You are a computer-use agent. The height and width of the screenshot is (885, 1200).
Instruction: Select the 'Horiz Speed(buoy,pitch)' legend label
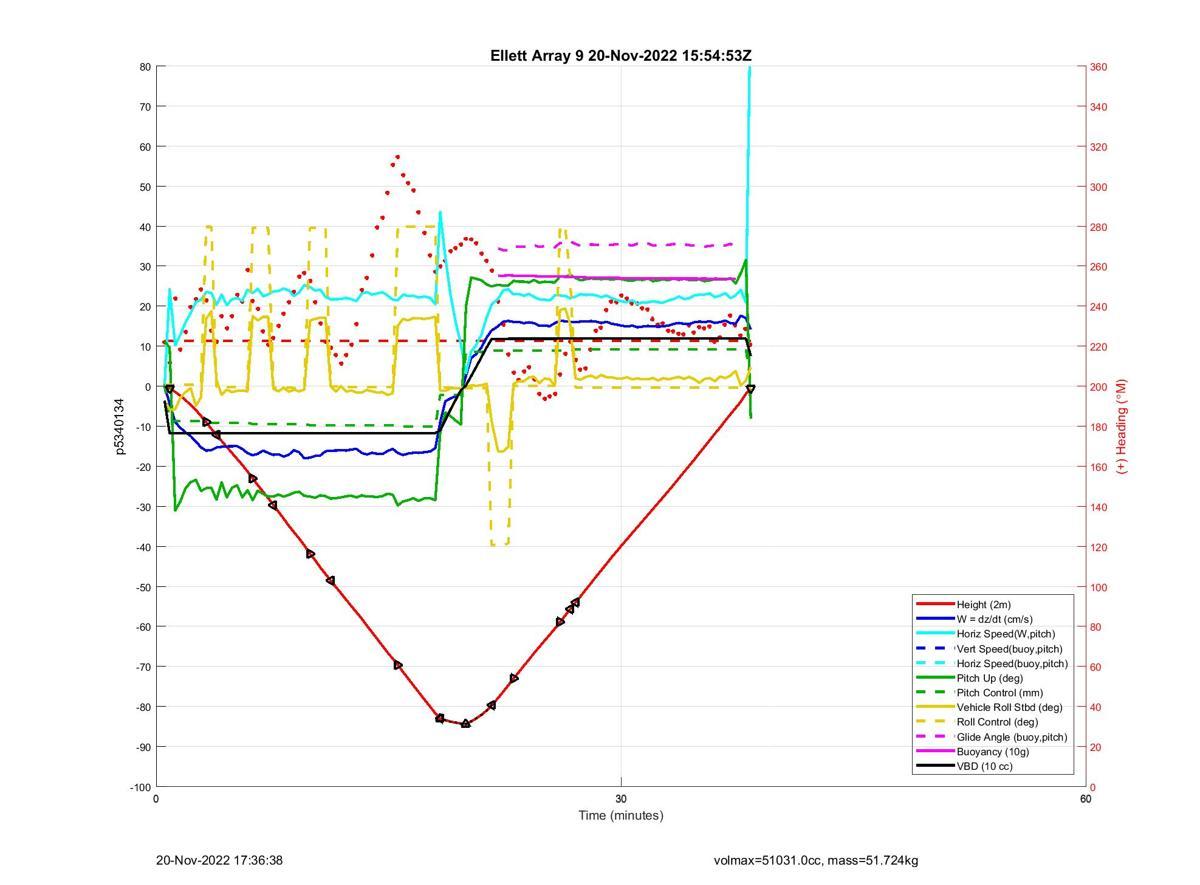tap(1012, 663)
